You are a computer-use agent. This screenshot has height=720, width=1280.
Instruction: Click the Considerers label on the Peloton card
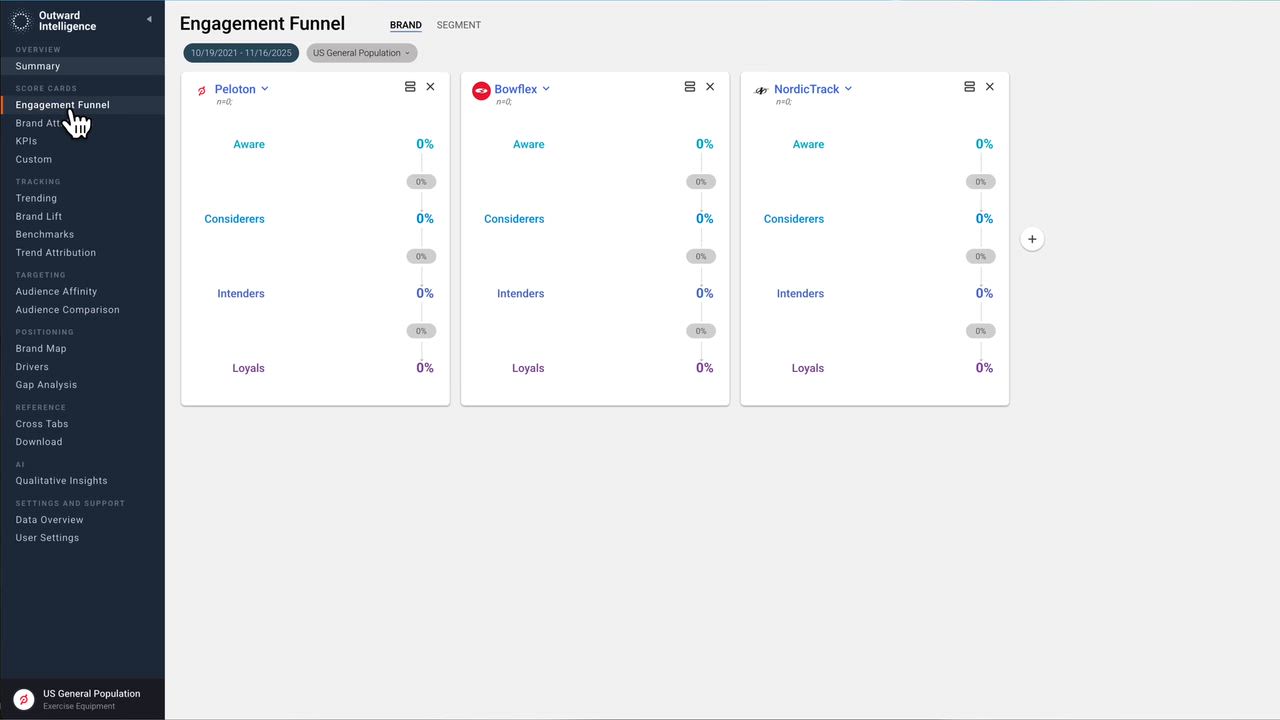click(x=234, y=219)
